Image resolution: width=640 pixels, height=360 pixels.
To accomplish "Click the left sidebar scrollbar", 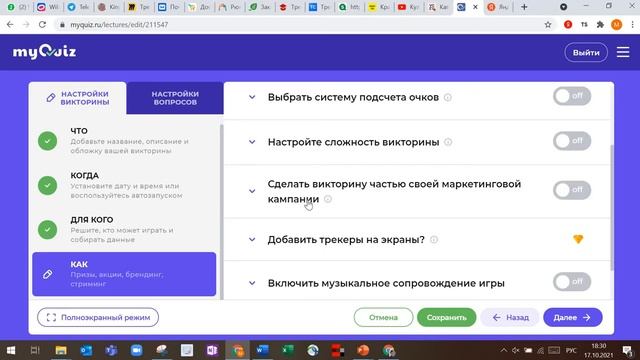I will [222, 211].
